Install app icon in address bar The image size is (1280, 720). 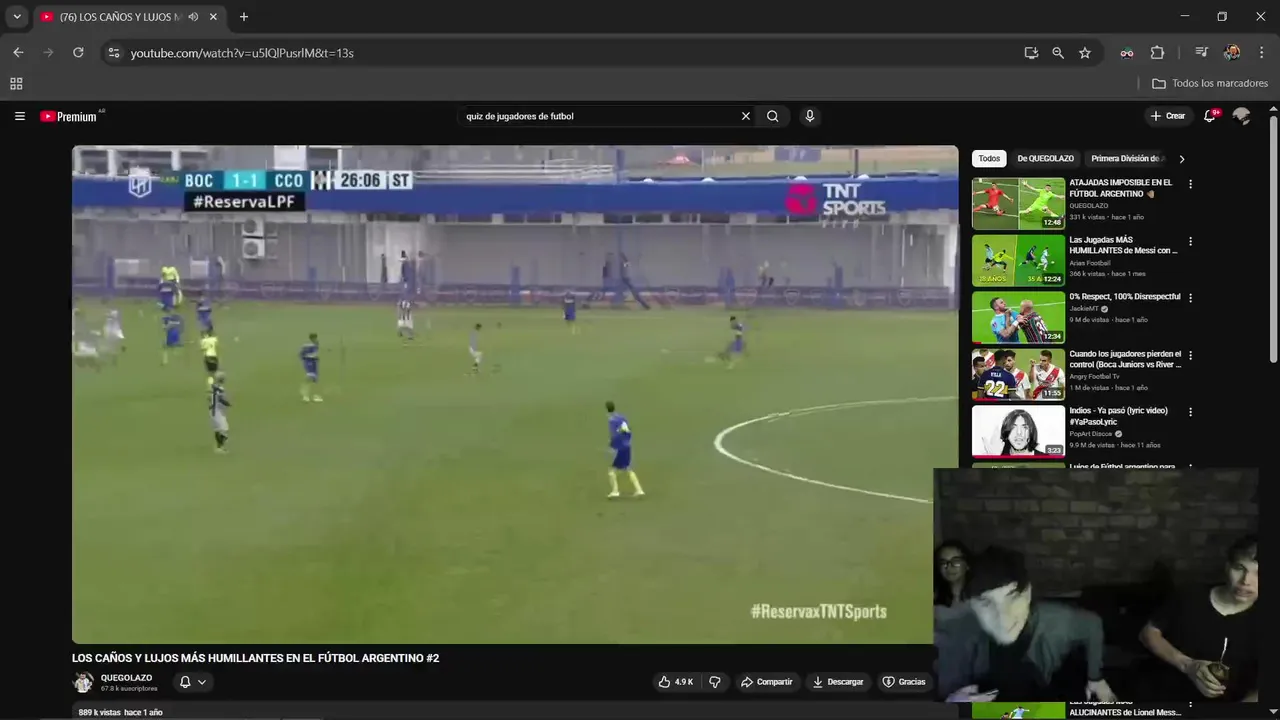(1031, 53)
